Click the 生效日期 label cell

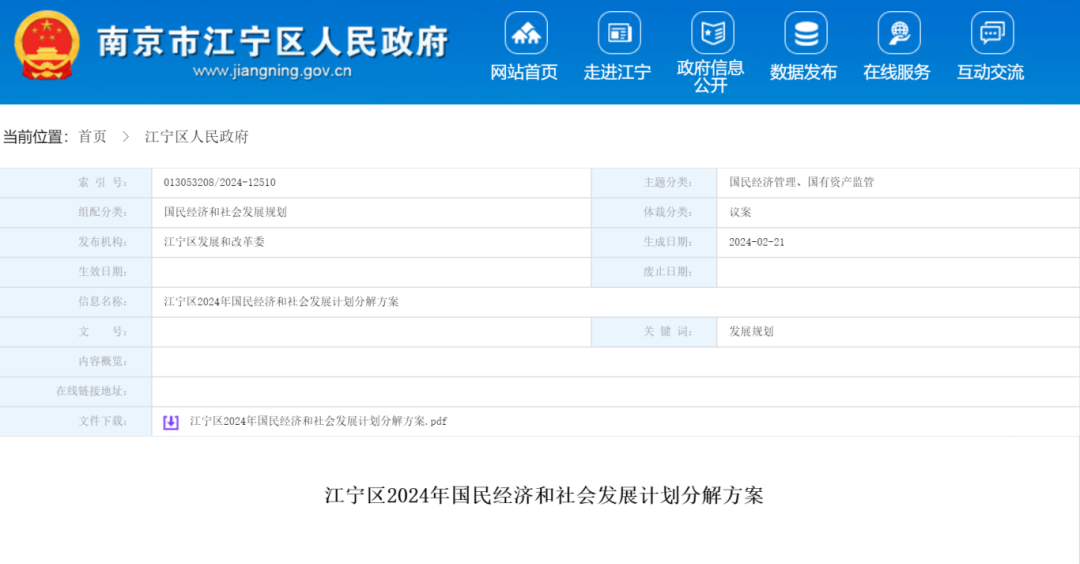pos(76,272)
